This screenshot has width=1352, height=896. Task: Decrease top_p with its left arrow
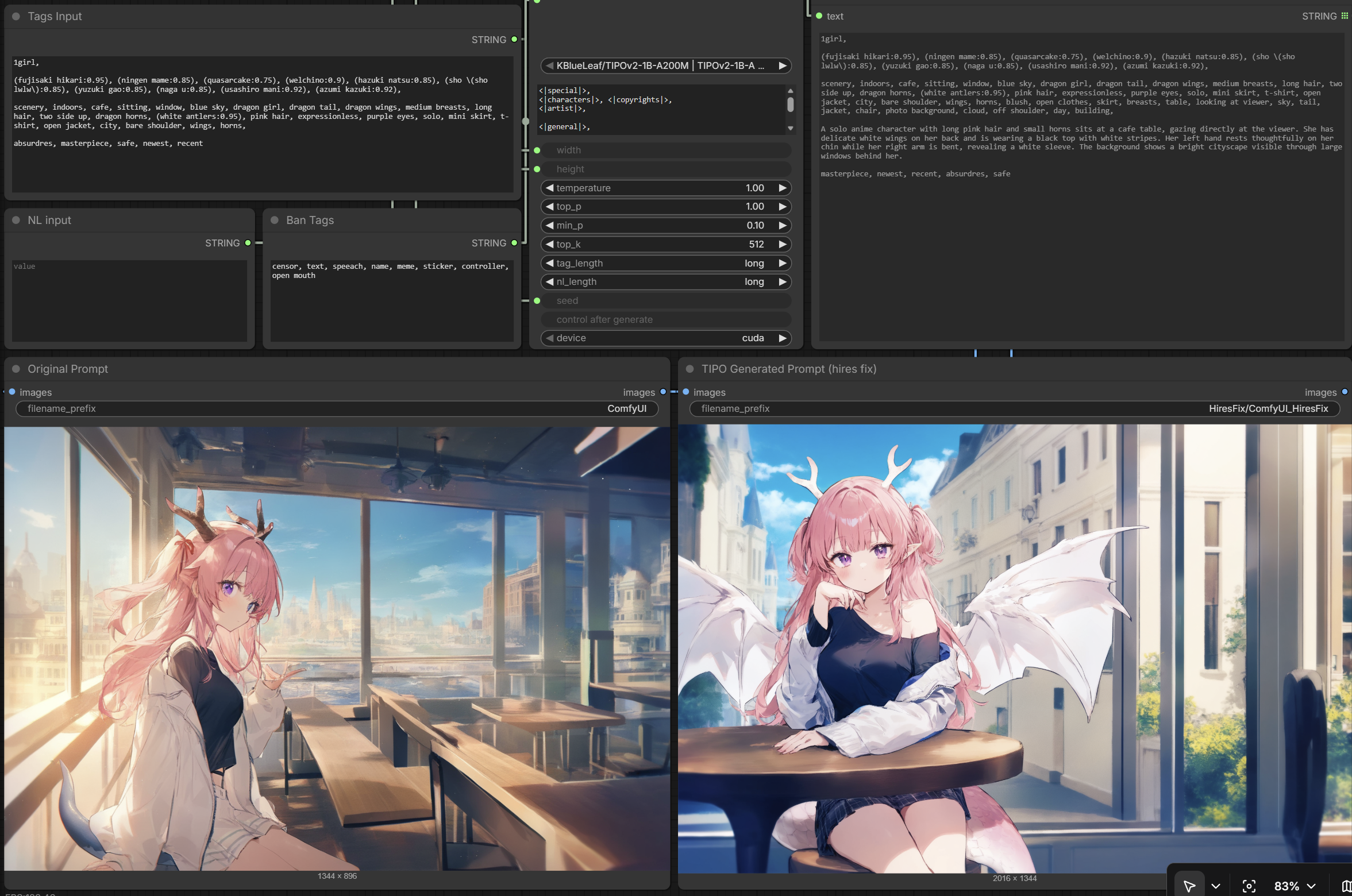click(x=550, y=206)
